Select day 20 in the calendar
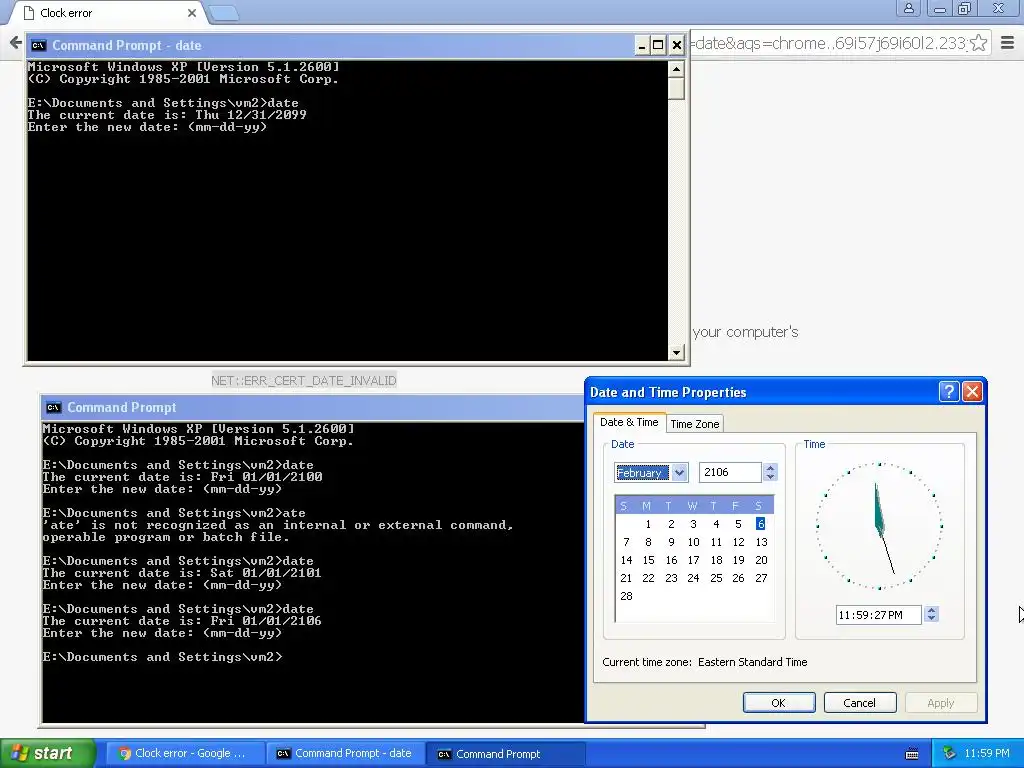Screen dimensions: 1024x768 pyautogui.click(x=761, y=560)
